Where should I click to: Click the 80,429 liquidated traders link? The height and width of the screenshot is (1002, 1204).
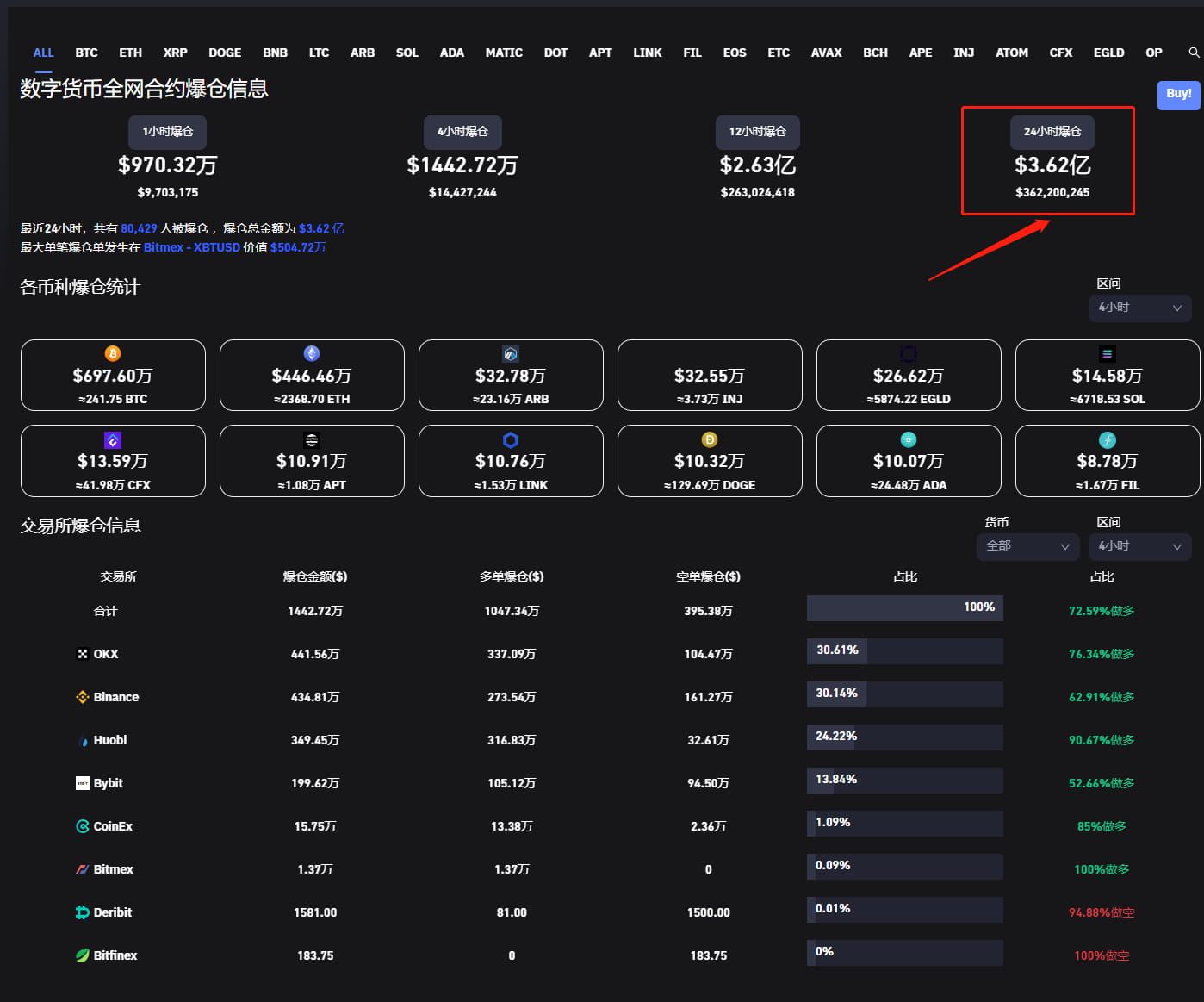point(139,228)
